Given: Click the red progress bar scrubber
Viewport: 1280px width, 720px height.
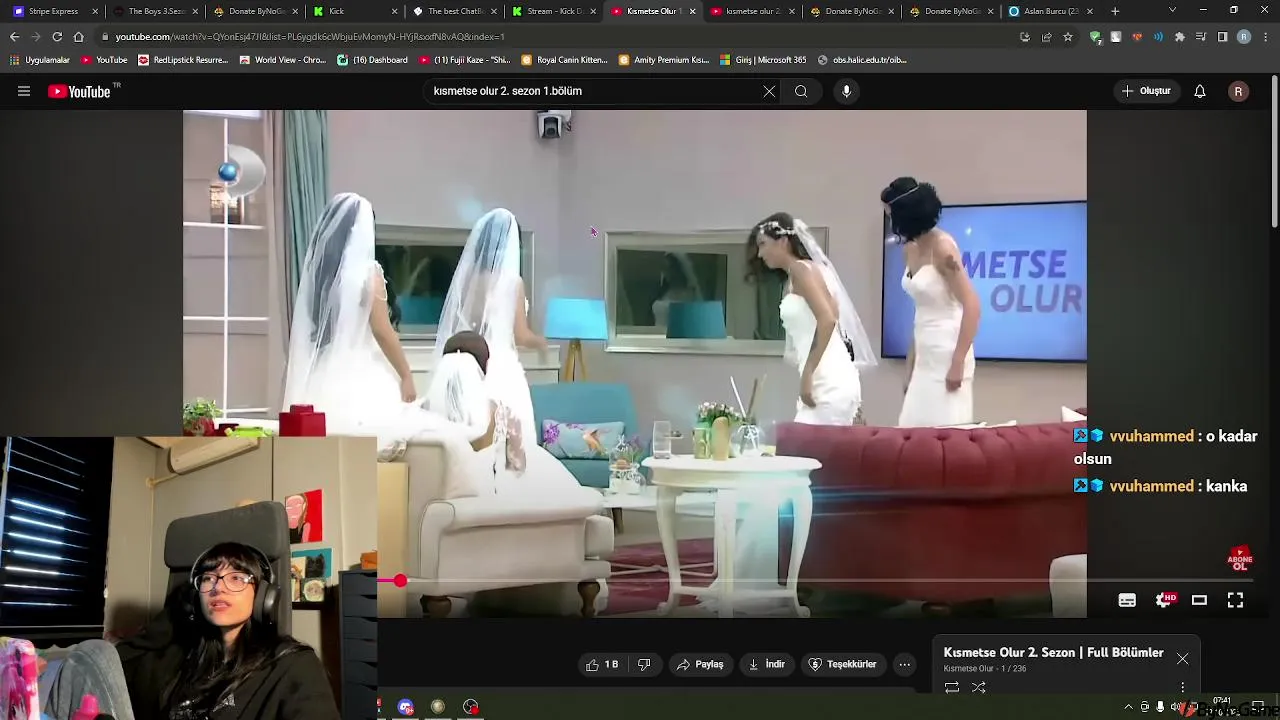Looking at the screenshot, I should [400, 580].
